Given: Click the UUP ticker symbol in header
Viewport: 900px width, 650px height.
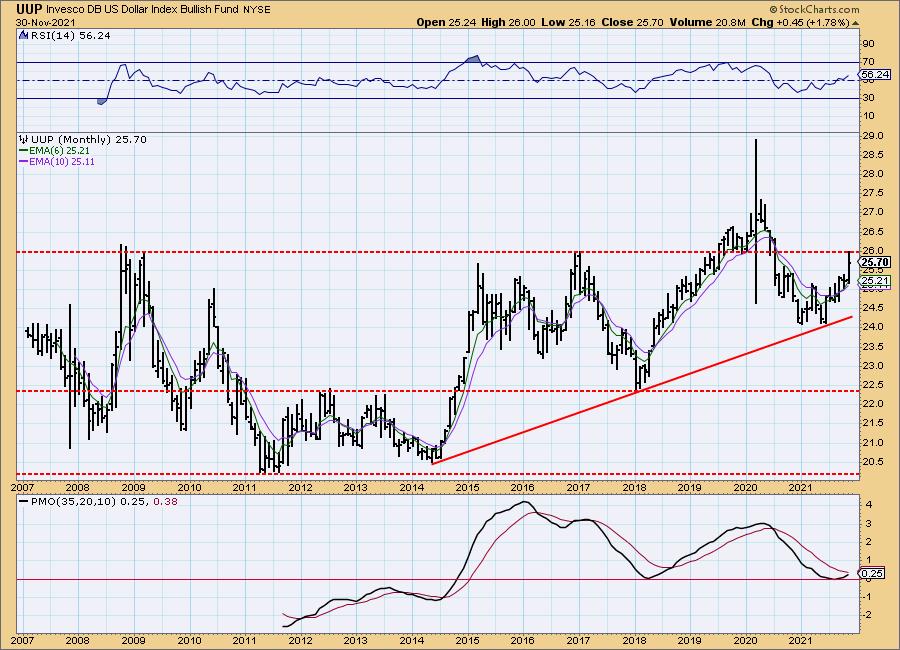Looking at the screenshot, I should pos(29,9).
